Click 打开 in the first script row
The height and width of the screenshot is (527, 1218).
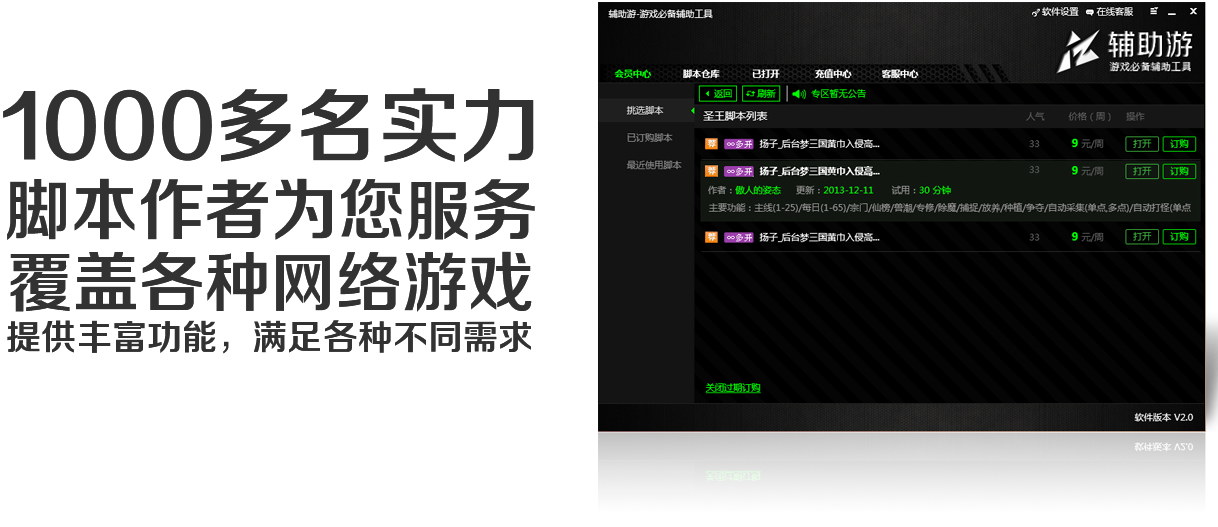(1141, 144)
